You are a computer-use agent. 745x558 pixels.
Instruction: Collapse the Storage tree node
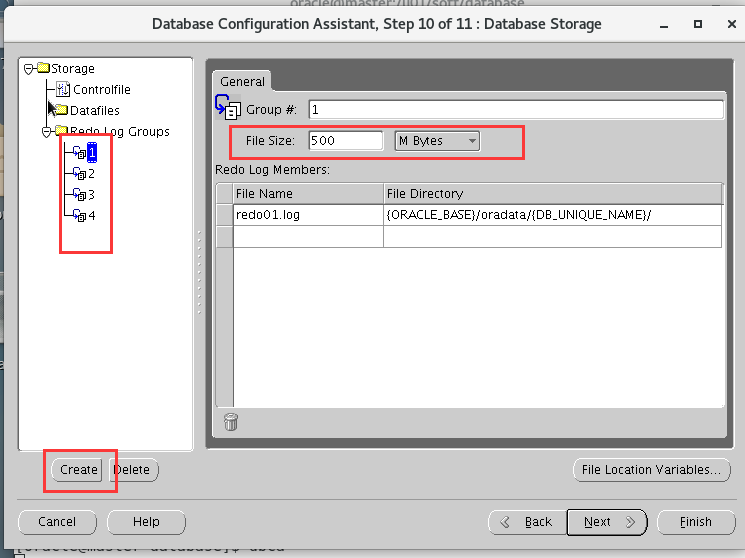point(29,69)
